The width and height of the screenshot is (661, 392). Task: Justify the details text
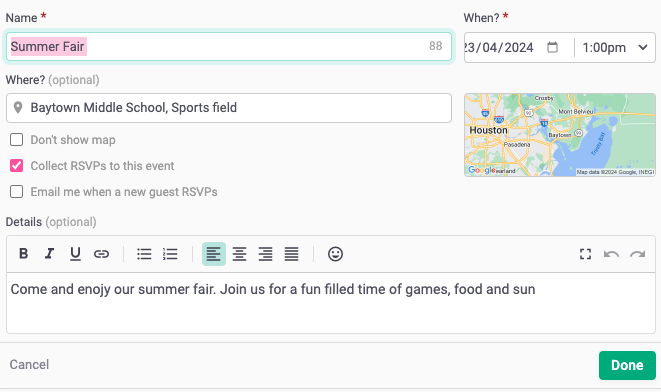click(x=291, y=254)
